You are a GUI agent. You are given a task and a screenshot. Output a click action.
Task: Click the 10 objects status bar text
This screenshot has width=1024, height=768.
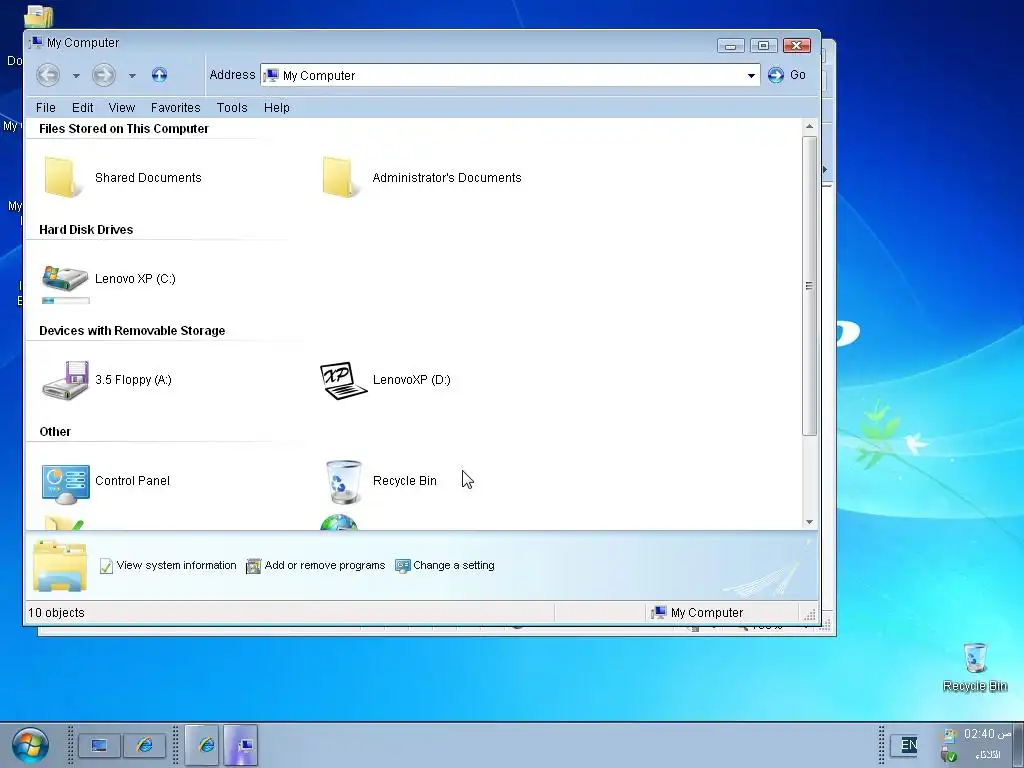pos(56,613)
